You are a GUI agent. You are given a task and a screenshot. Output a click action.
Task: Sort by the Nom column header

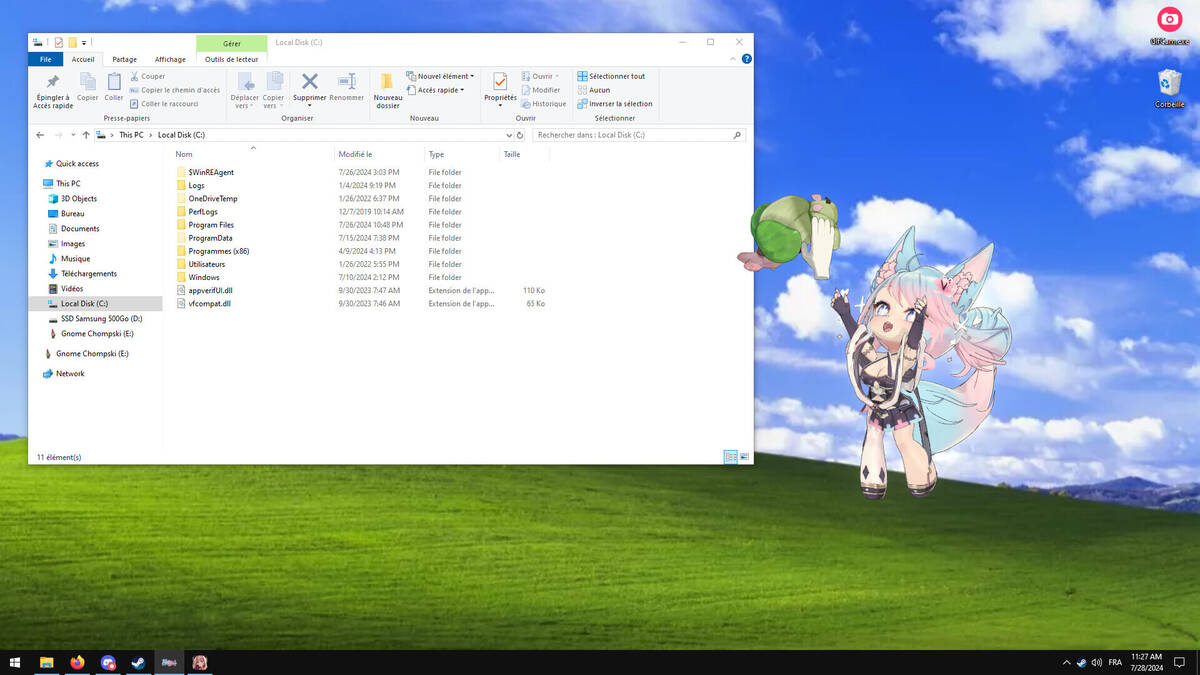(184, 154)
